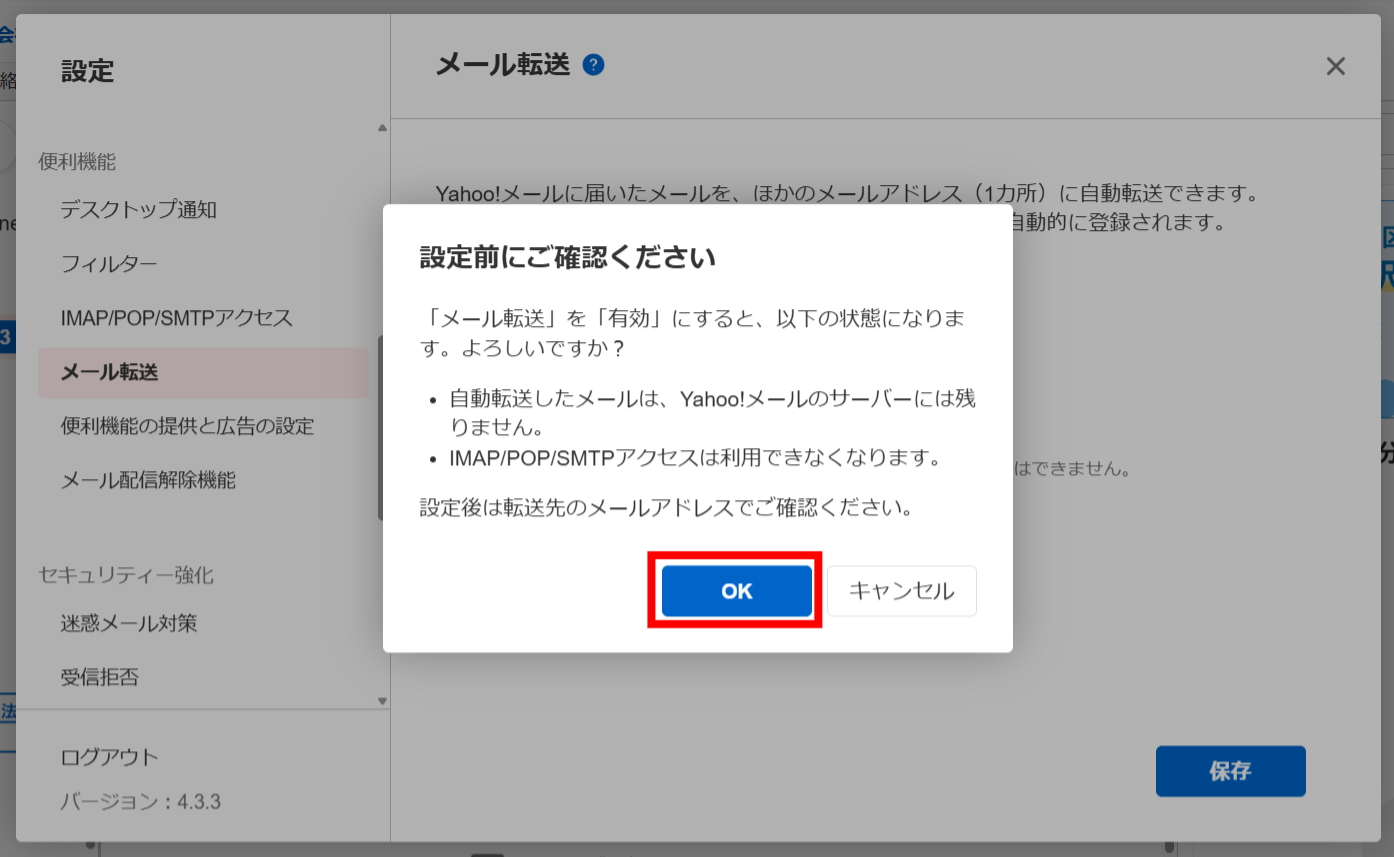Select デスクトップ通知 in the settings sidebar
Image resolution: width=1394 pixels, height=857 pixels.
pos(137,209)
